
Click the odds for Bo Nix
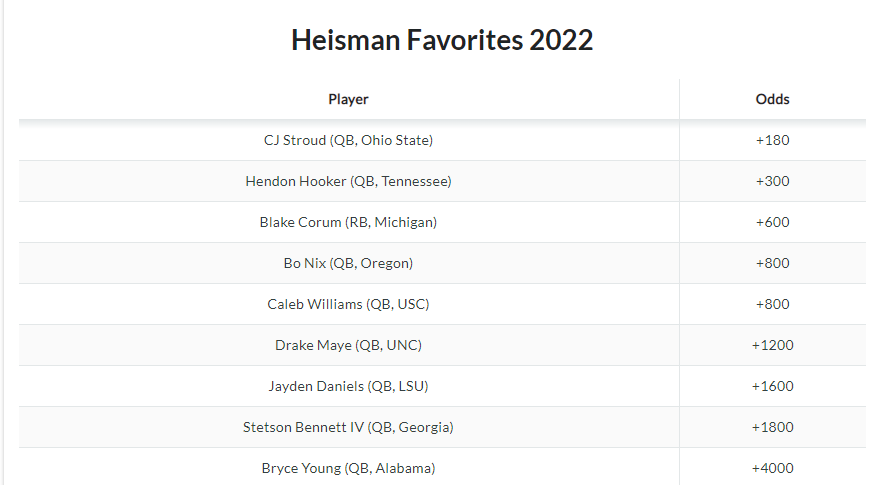(x=772, y=263)
